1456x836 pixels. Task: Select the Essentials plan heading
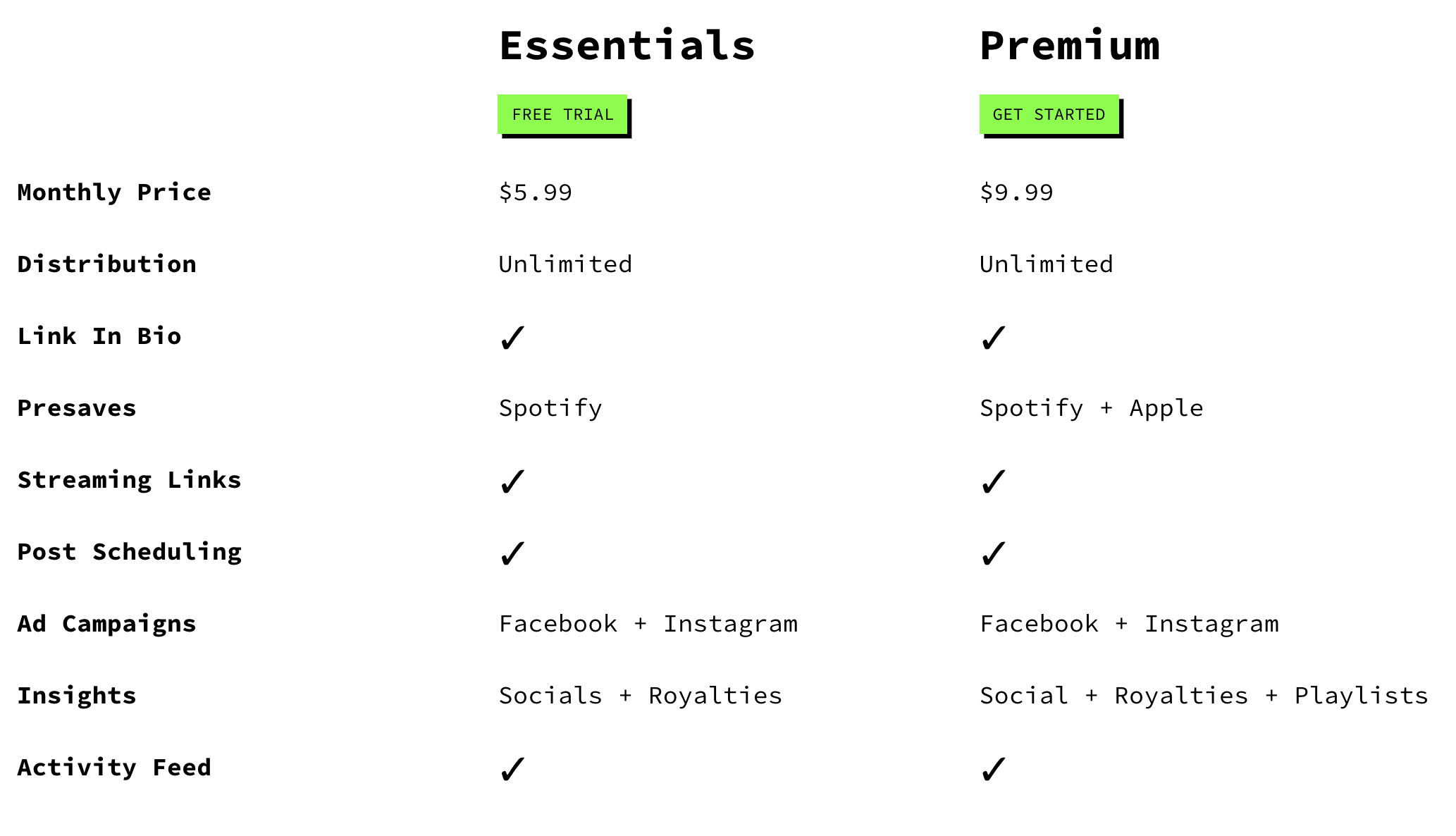627,45
